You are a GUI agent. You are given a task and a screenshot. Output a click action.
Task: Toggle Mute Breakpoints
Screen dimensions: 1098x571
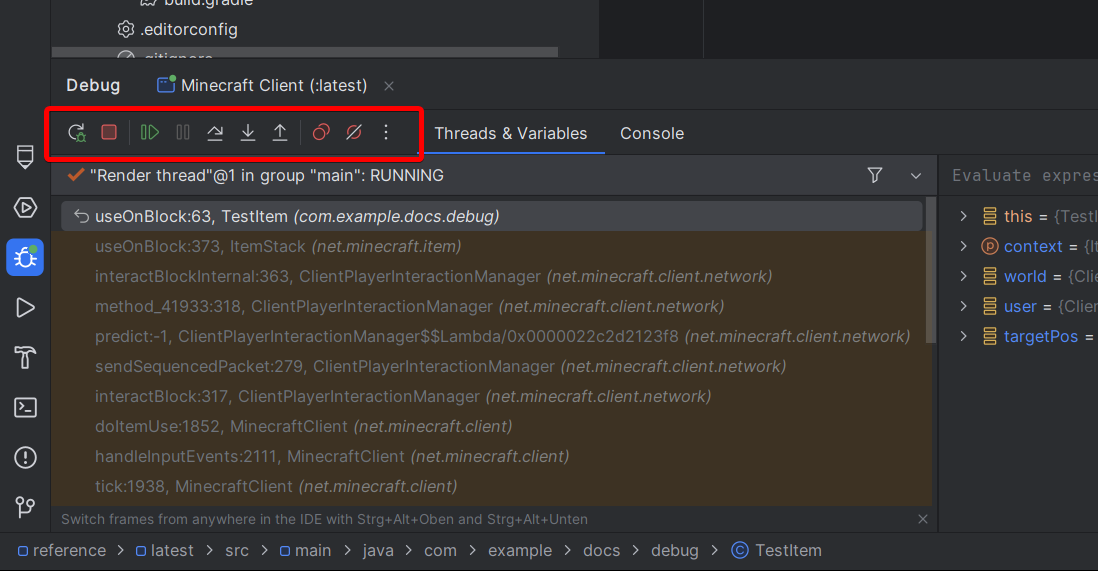(x=353, y=132)
